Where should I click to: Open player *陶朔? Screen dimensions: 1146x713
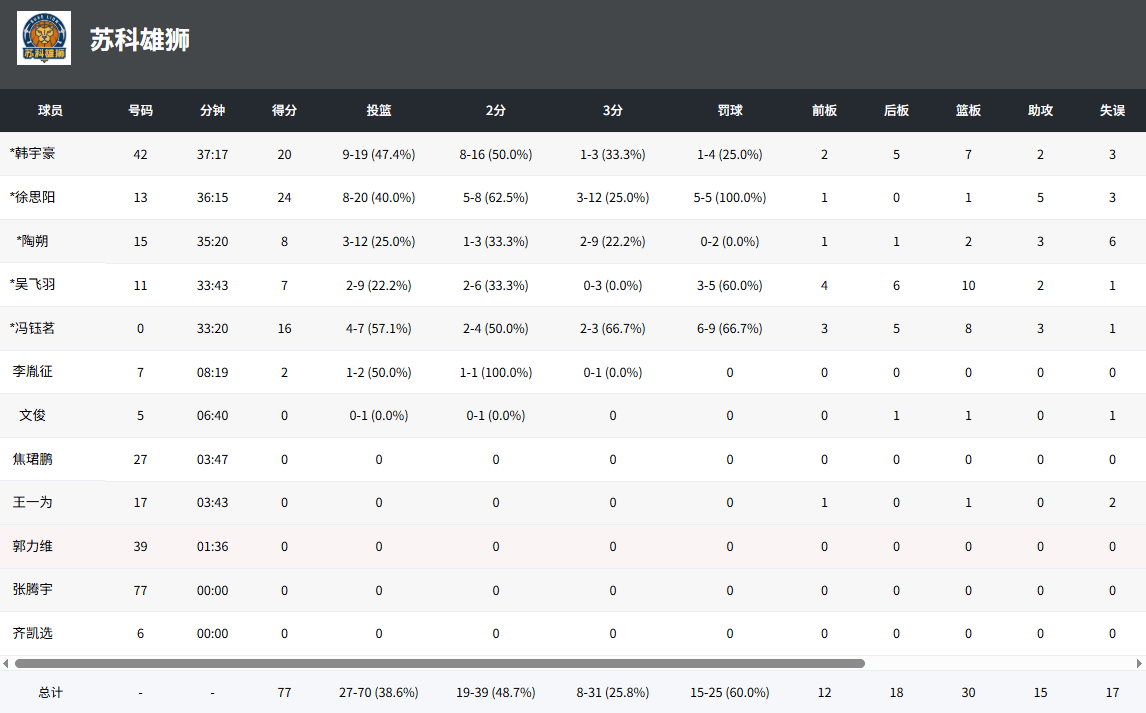[32, 241]
